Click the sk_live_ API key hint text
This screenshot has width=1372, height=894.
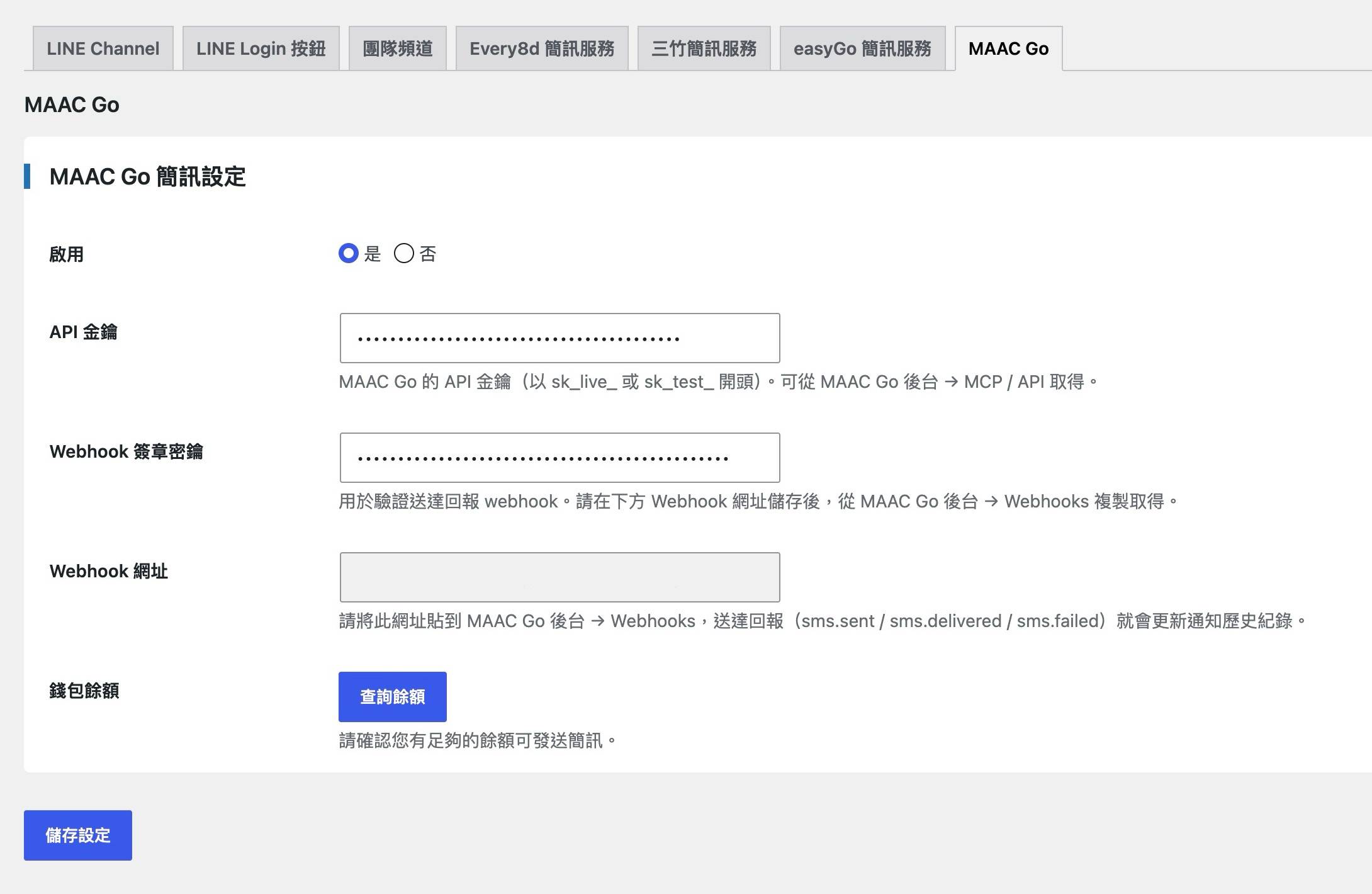tap(718, 382)
